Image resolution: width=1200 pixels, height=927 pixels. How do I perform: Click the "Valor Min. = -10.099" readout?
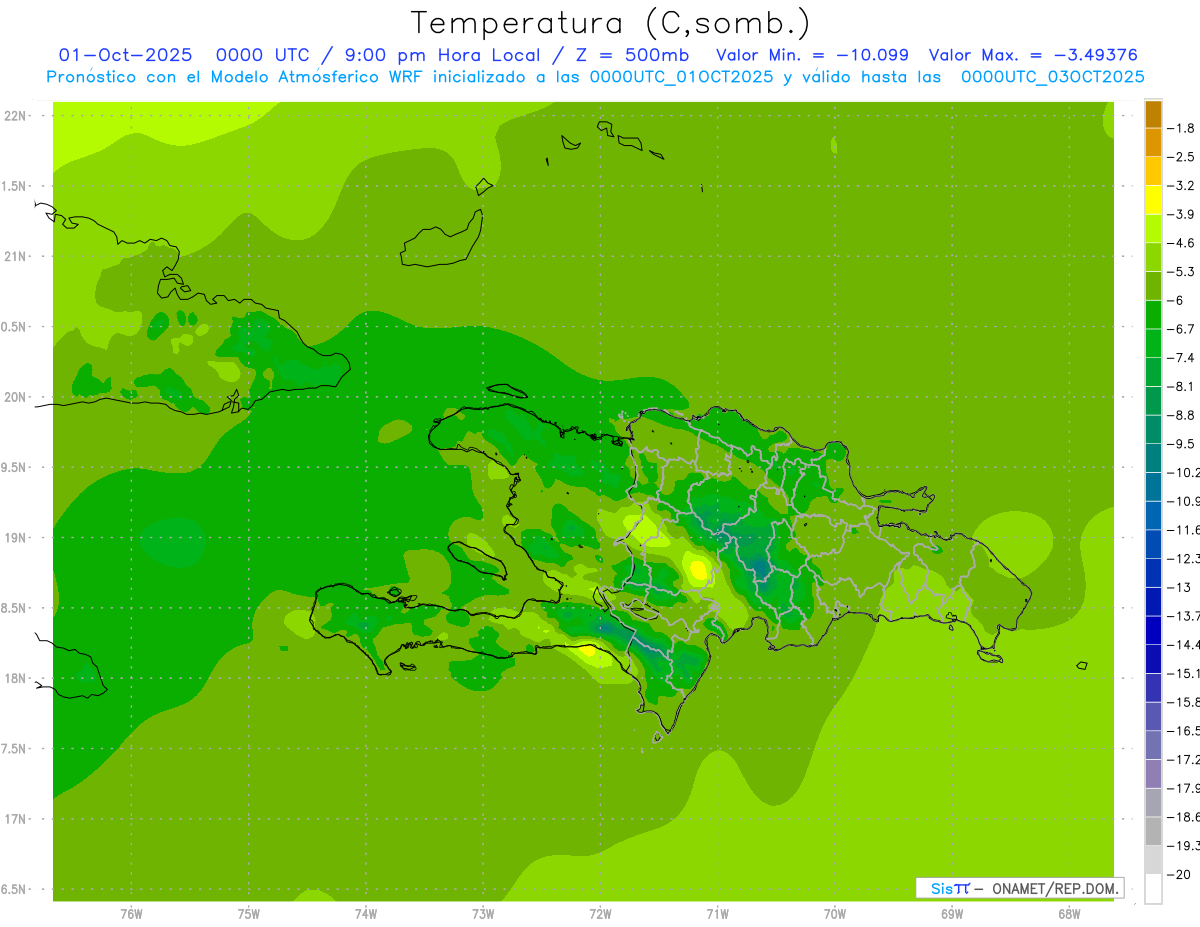pos(813,55)
